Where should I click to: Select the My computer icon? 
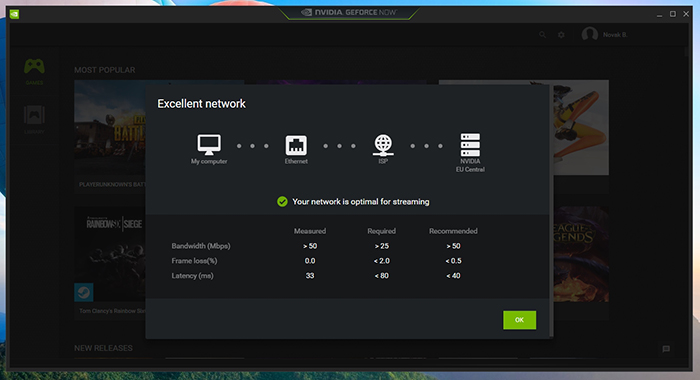tap(209, 145)
